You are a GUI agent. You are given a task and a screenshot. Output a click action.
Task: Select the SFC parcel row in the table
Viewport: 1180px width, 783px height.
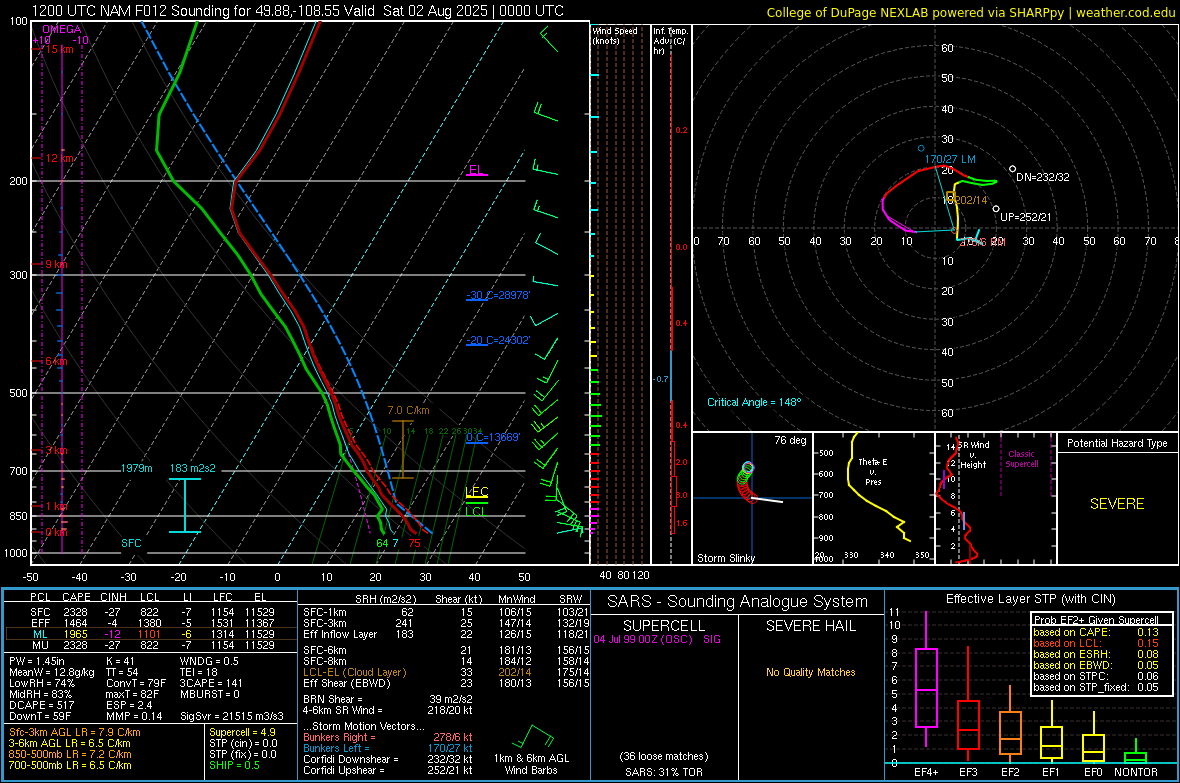pos(152,612)
